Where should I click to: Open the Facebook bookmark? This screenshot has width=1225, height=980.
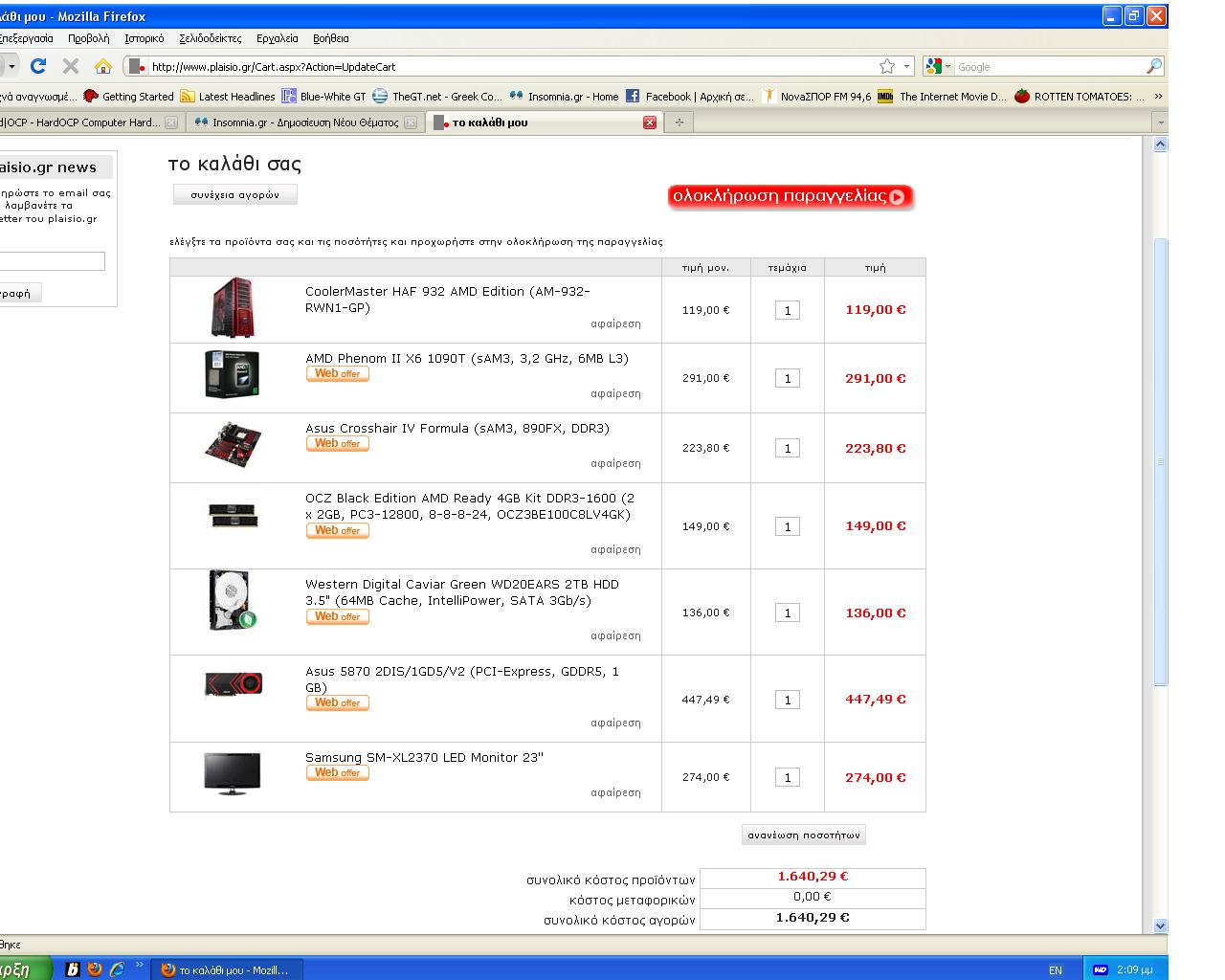tap(690, 96)
